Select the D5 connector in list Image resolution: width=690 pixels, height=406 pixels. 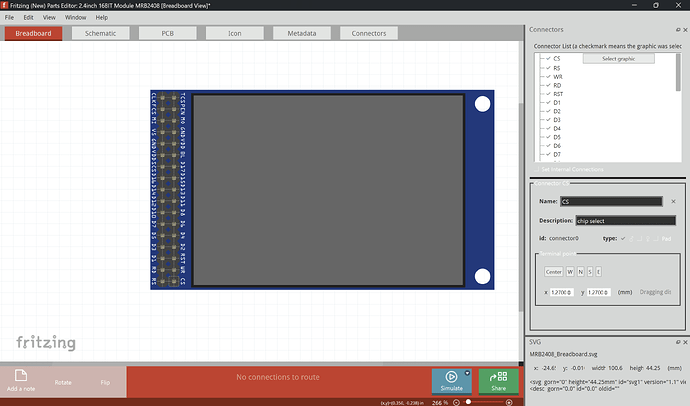tap(557, 137)
